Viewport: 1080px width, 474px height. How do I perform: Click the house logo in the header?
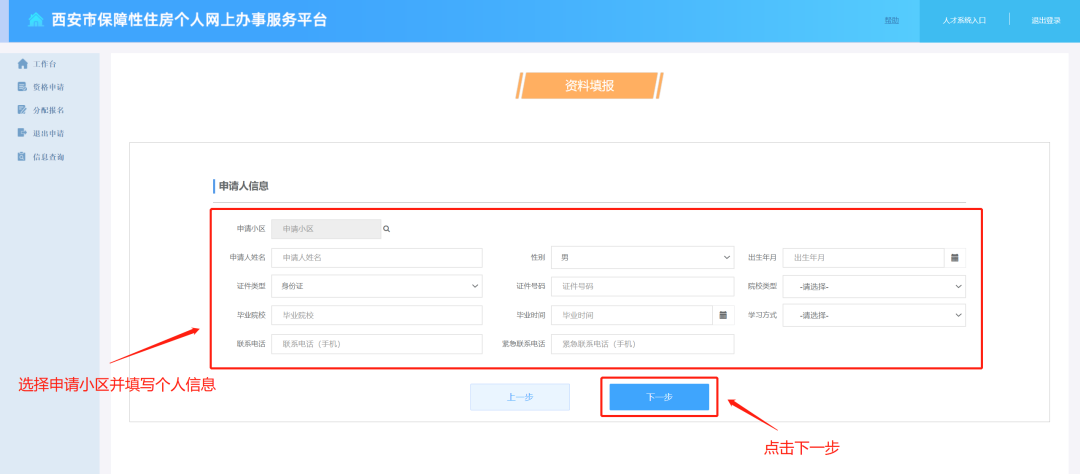click(x=36, y=20)
